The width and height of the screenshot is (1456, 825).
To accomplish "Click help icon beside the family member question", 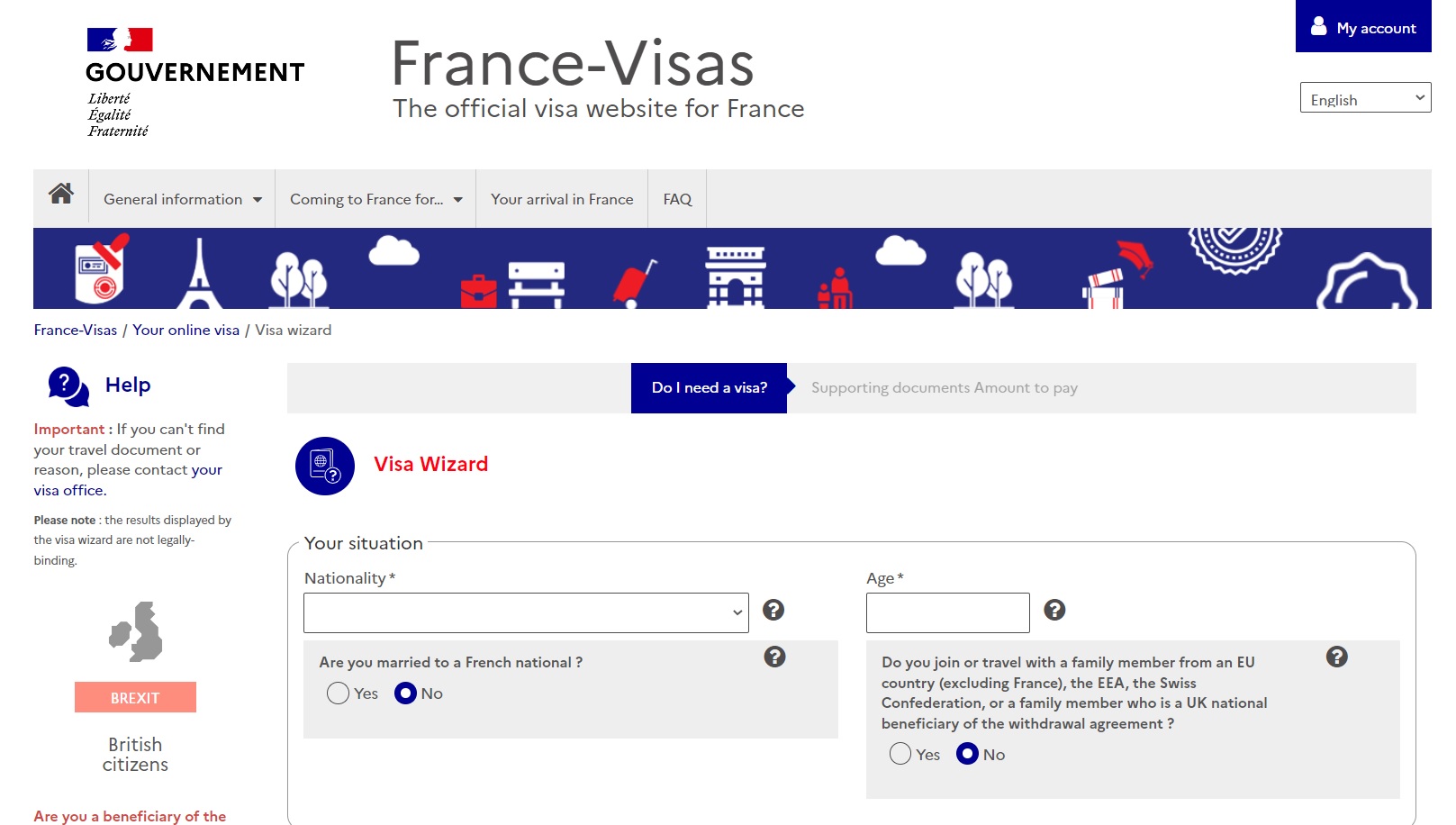I will [1338, 657].
